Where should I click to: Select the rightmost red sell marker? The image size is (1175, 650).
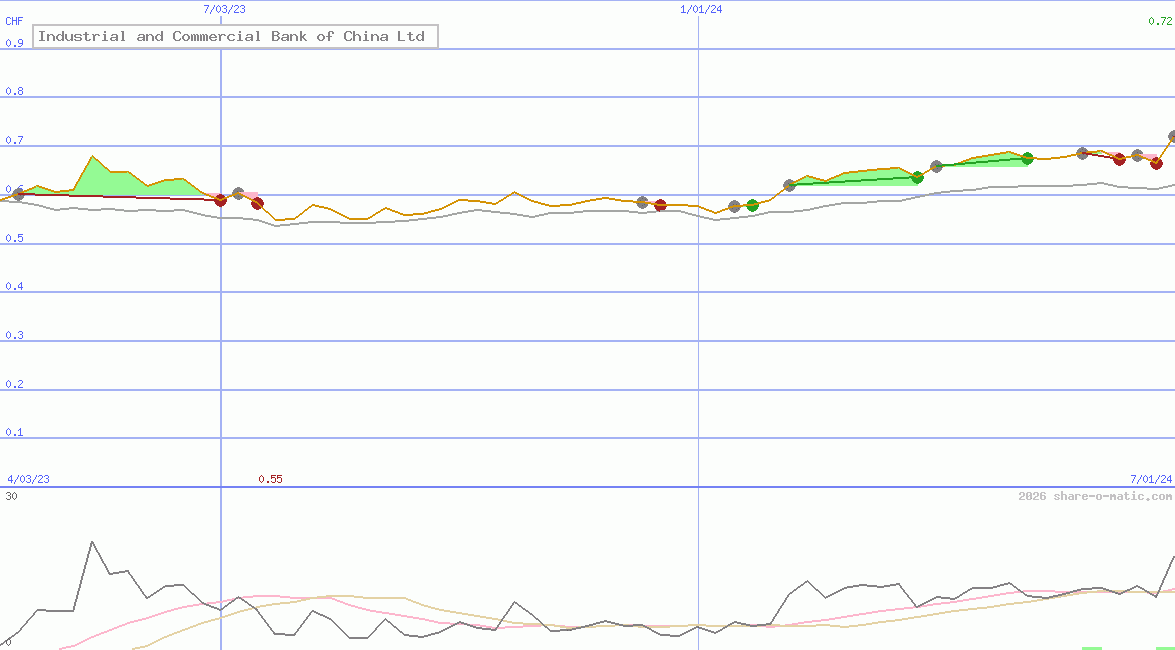pyautogui.click(x=1156, y=164)
